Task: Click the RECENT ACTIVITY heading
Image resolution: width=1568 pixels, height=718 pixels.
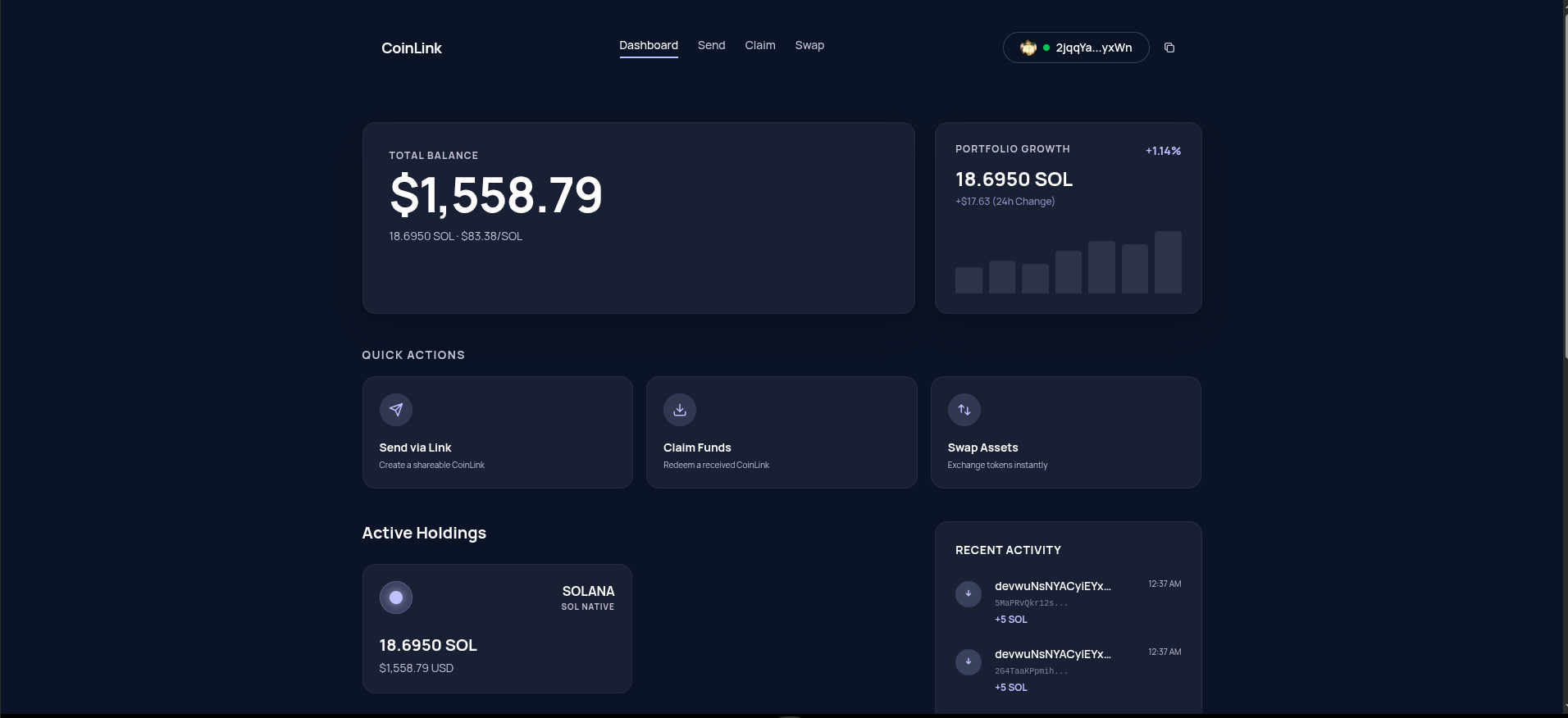Action: pos(1008,550)
